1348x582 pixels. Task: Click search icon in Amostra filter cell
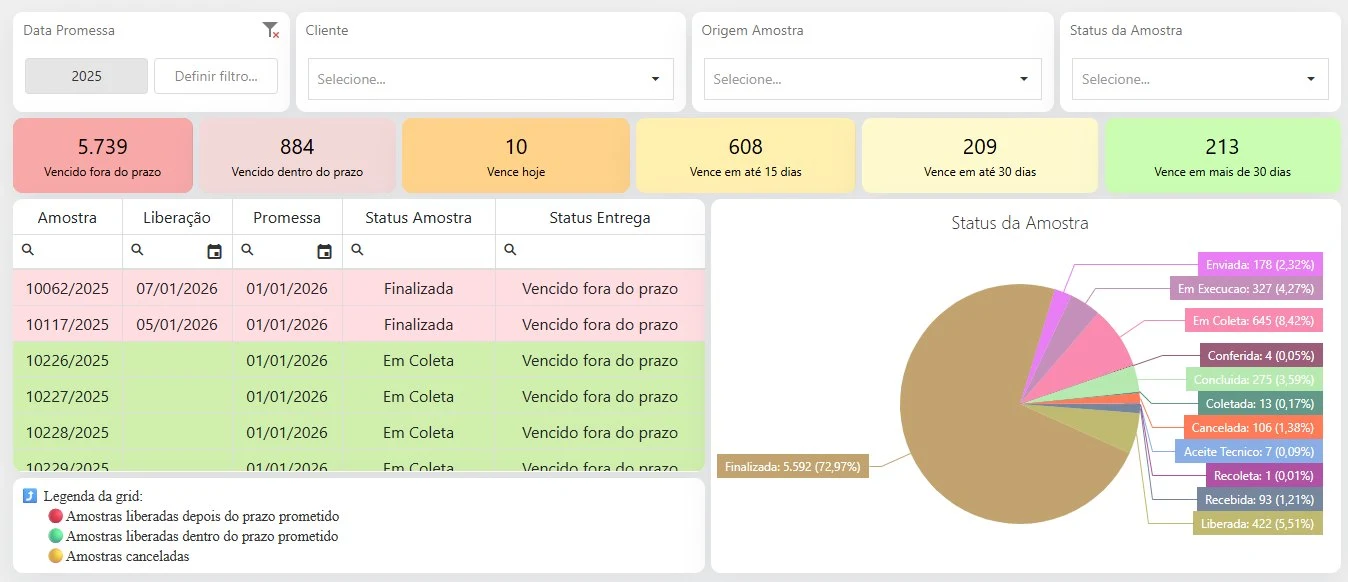tap(27, 250)
